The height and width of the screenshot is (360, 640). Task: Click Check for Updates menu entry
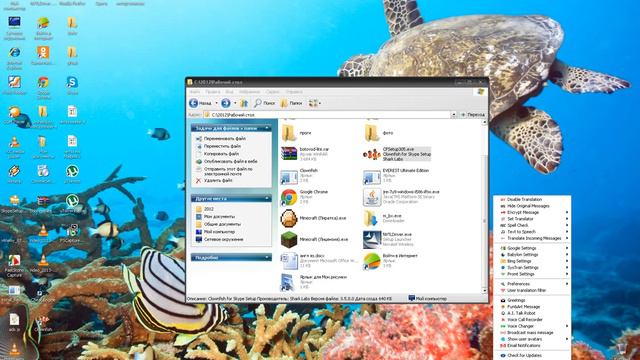(532, 356)
